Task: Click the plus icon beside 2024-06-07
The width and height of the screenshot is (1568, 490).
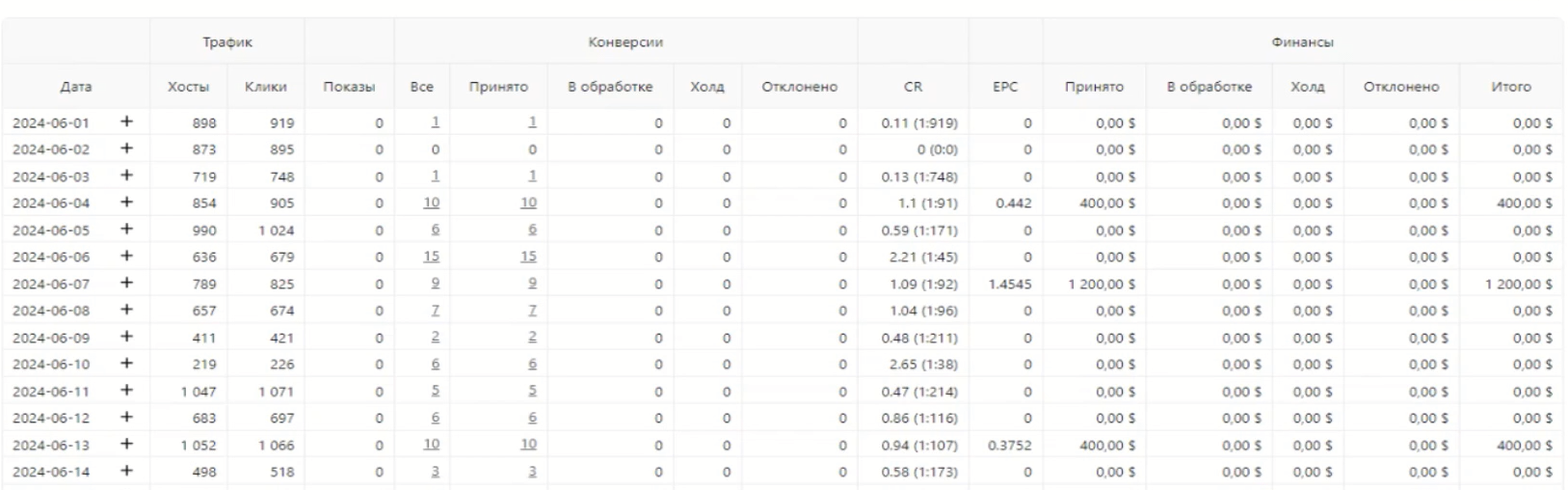Action: pos(126,284)
